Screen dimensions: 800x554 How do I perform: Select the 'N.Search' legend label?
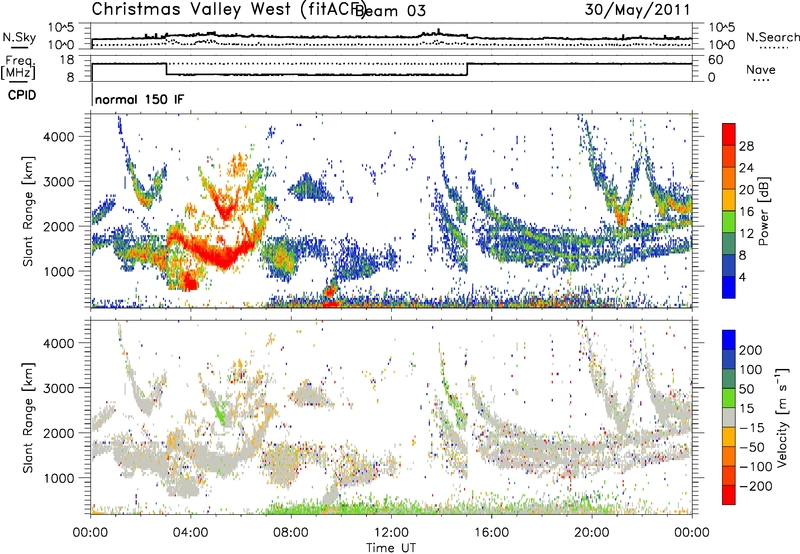(x=772, y=37)
